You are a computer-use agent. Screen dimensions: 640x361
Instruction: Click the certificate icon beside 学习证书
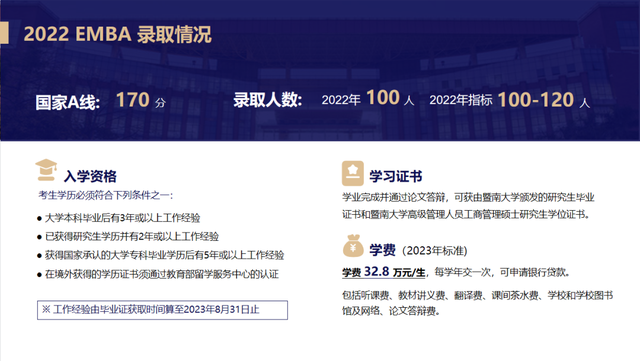pyautogui.click(x=353, y=174)
